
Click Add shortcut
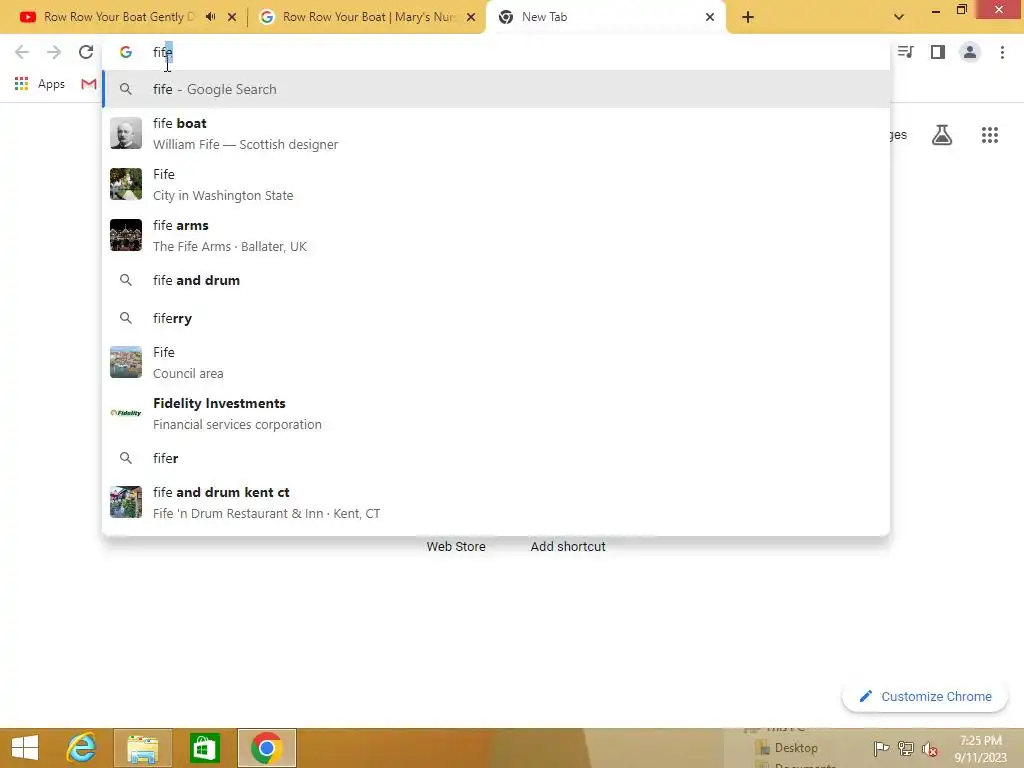(568, 547)
